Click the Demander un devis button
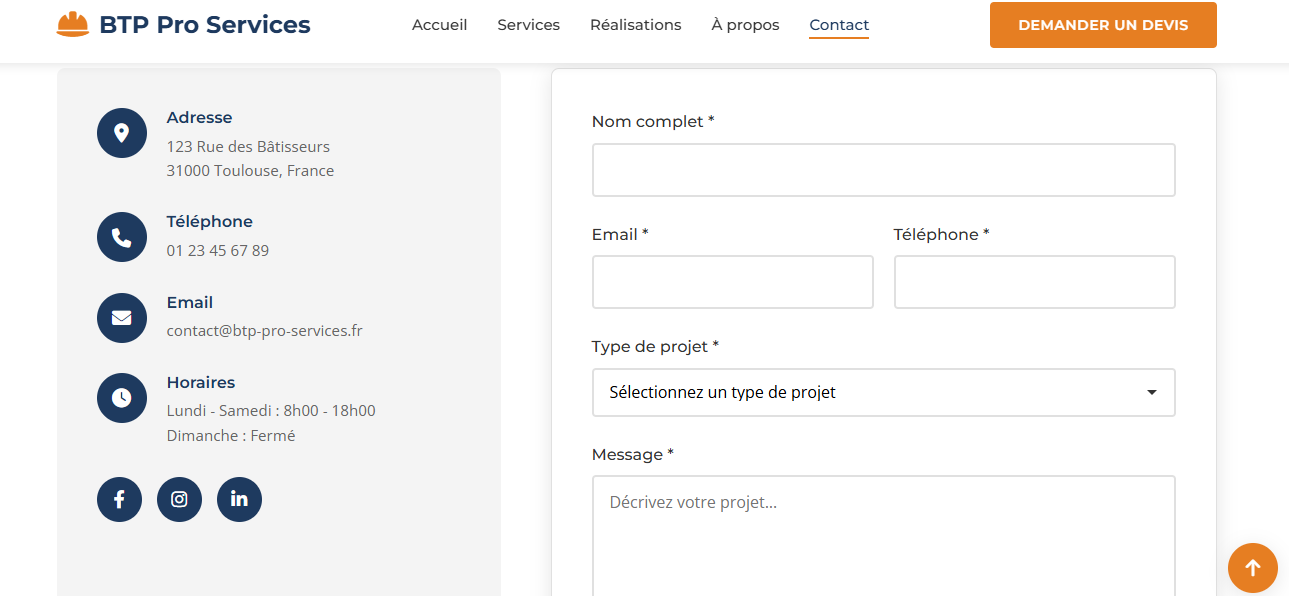Screen dimensions: 1289x596 1102,25
